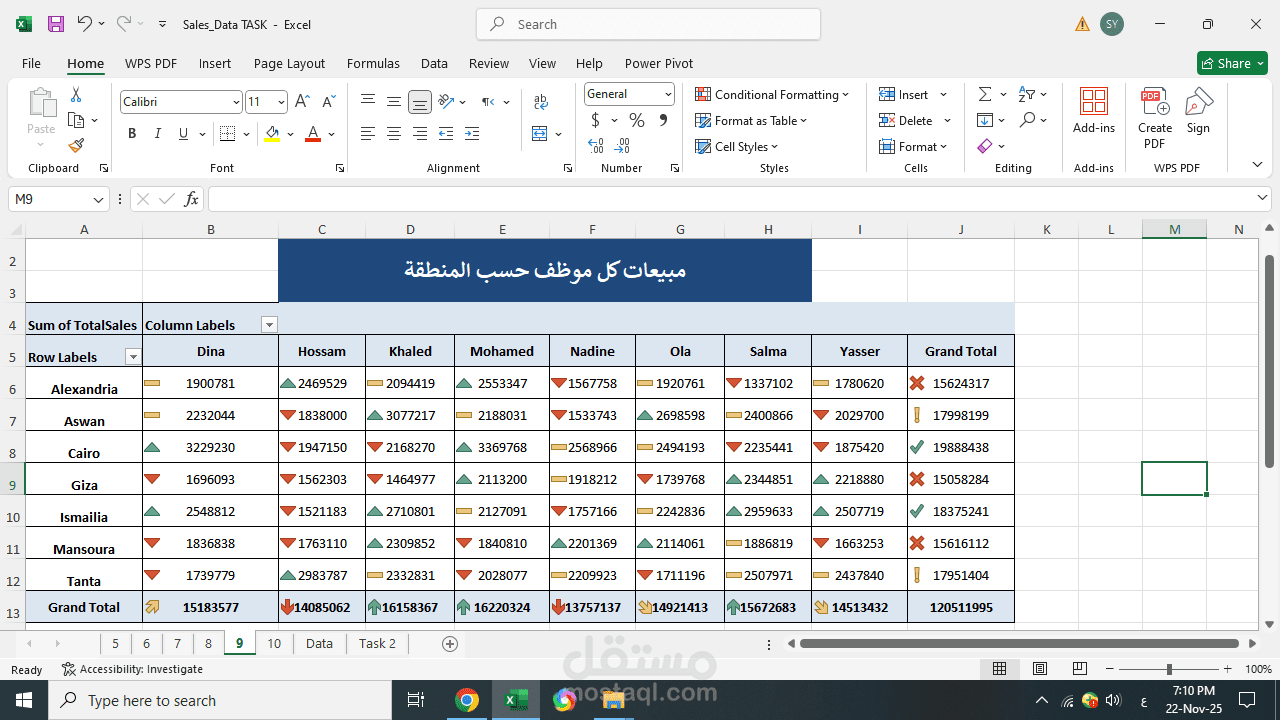Toggle italic formatting

[x=157, y=133]
